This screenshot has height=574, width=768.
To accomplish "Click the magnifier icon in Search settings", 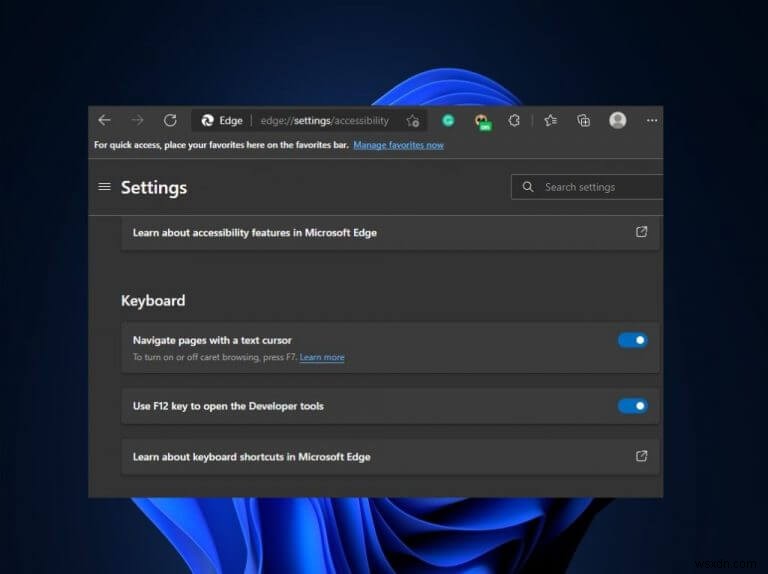I will [x=528, y=187].
